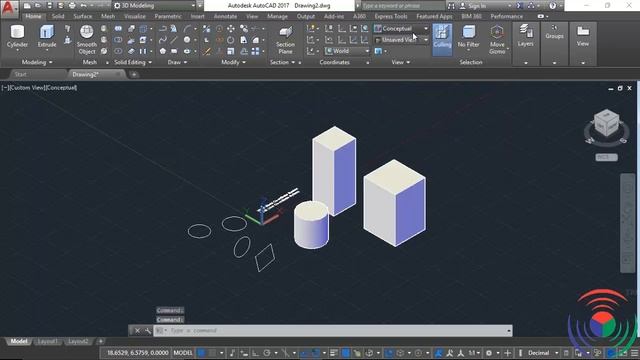Screen dimensions: 640x360
Task: Click the Smooth Object mesh tool
Action: [x=87, y=40]
